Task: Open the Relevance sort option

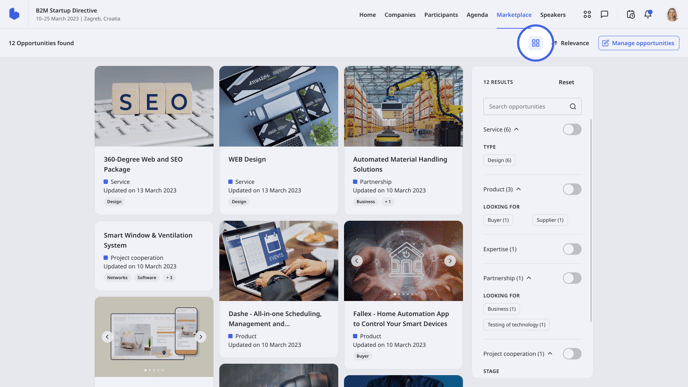Action: (x=570, y=43)
